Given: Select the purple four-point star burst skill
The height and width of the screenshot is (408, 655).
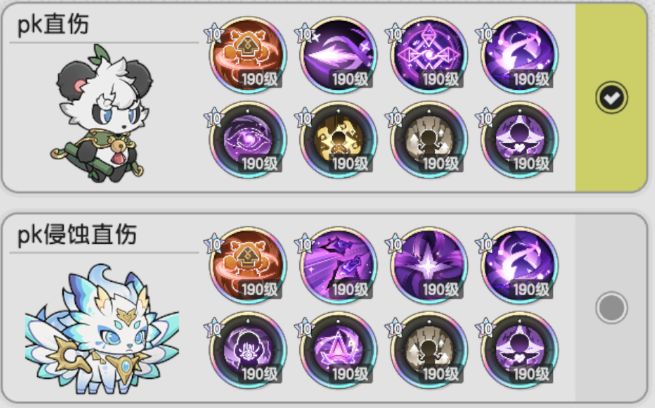Looking at the screenshot, I should point(429,266).
